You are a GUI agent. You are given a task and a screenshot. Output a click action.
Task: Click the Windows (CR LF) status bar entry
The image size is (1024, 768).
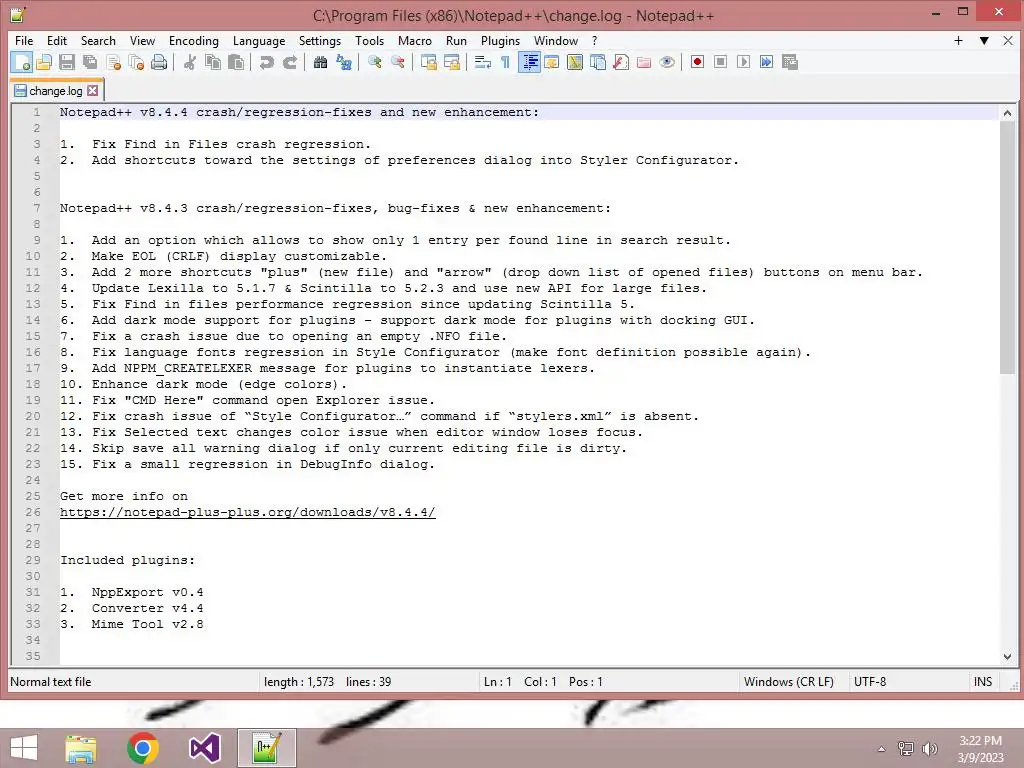(789, 682)
